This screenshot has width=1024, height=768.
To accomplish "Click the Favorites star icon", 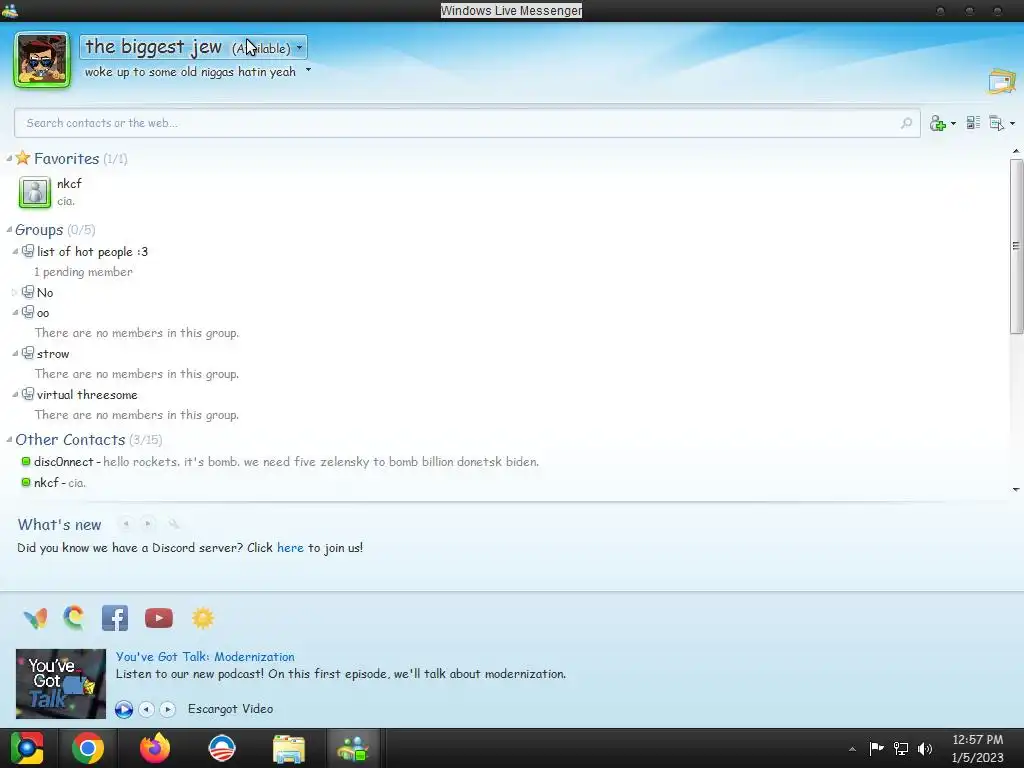I will (x=23, y=157).
